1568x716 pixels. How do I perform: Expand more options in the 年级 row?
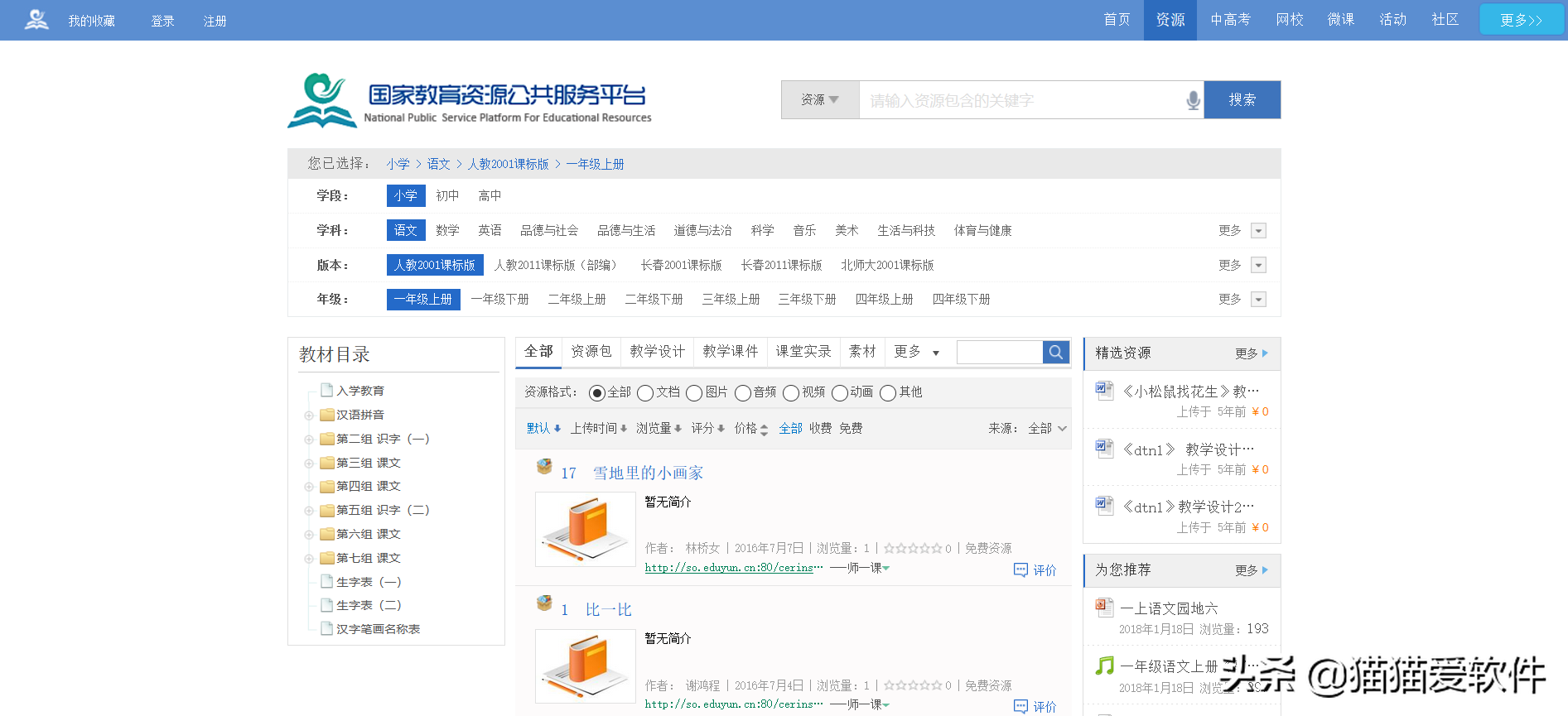(x=1258, y=300)
